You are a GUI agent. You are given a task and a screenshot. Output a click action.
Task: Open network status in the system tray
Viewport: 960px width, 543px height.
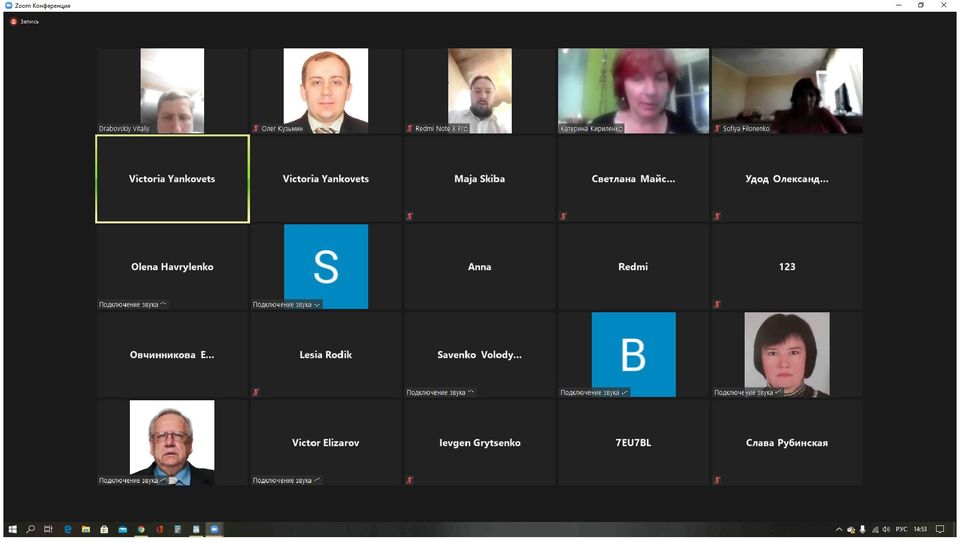click(x=875, y=530)
